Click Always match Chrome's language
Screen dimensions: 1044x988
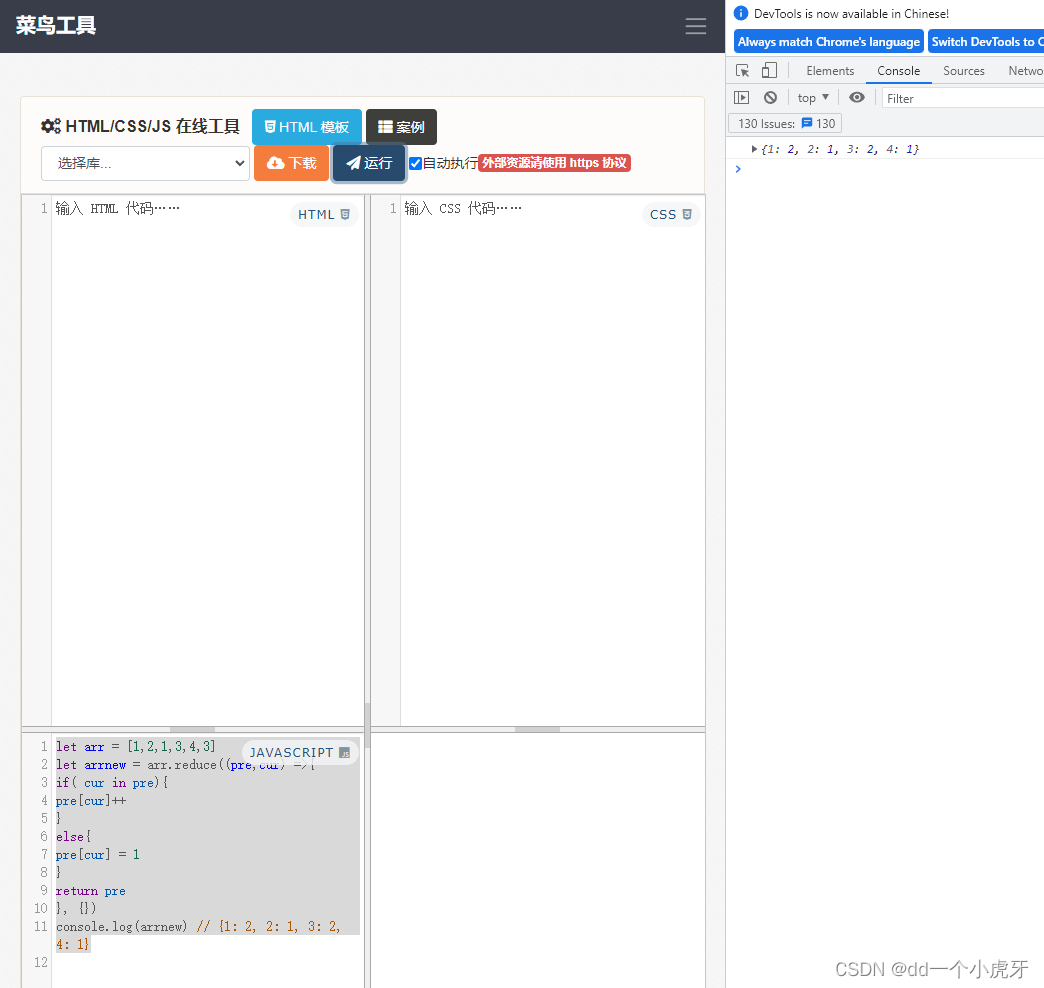pyautogui.click(x=828, y=41)
